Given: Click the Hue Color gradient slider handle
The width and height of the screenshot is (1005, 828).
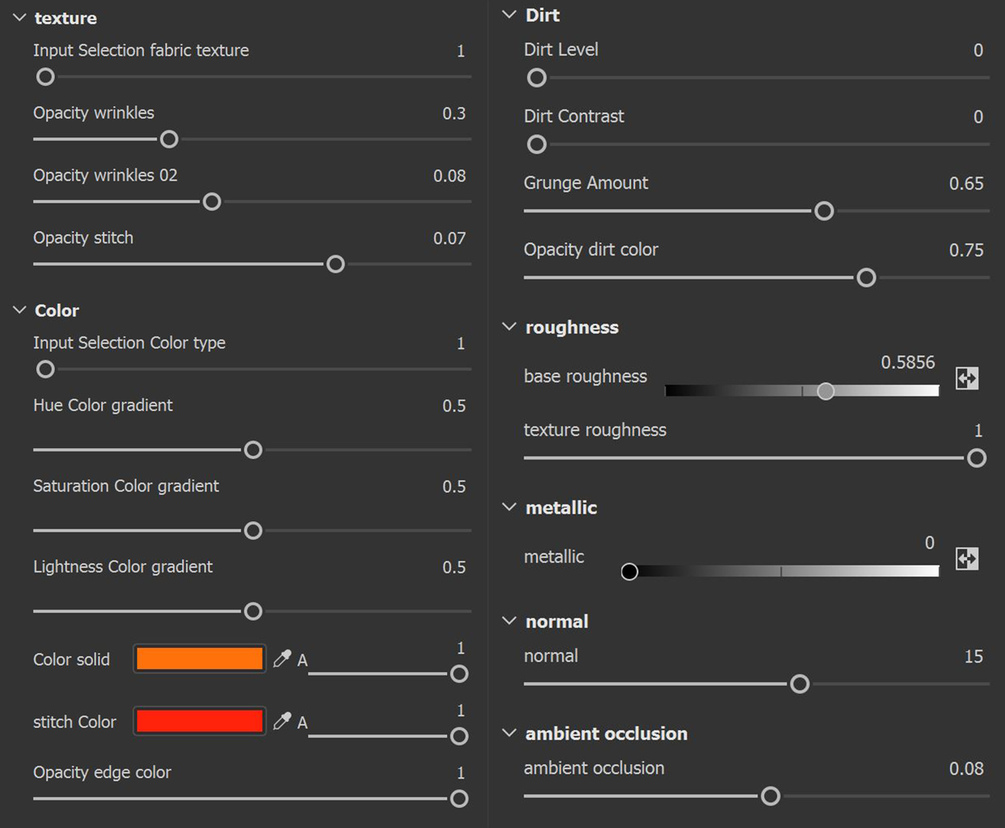Looking at the screenshot, I should point(253,450).
